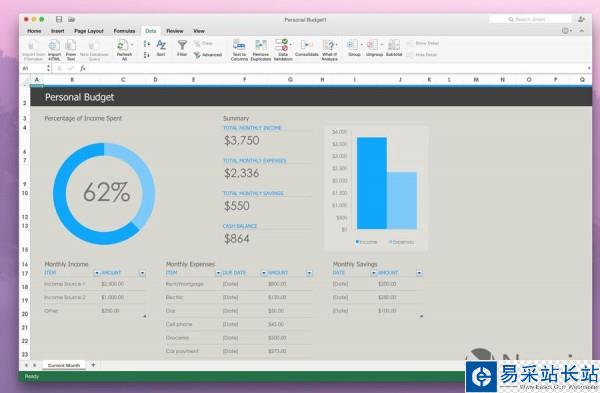Open Monthly Expenses DUE DATE filter dropdown
The height and width of the screenshot is (393, 600).
pyautogui.click(x=264, y=273)
